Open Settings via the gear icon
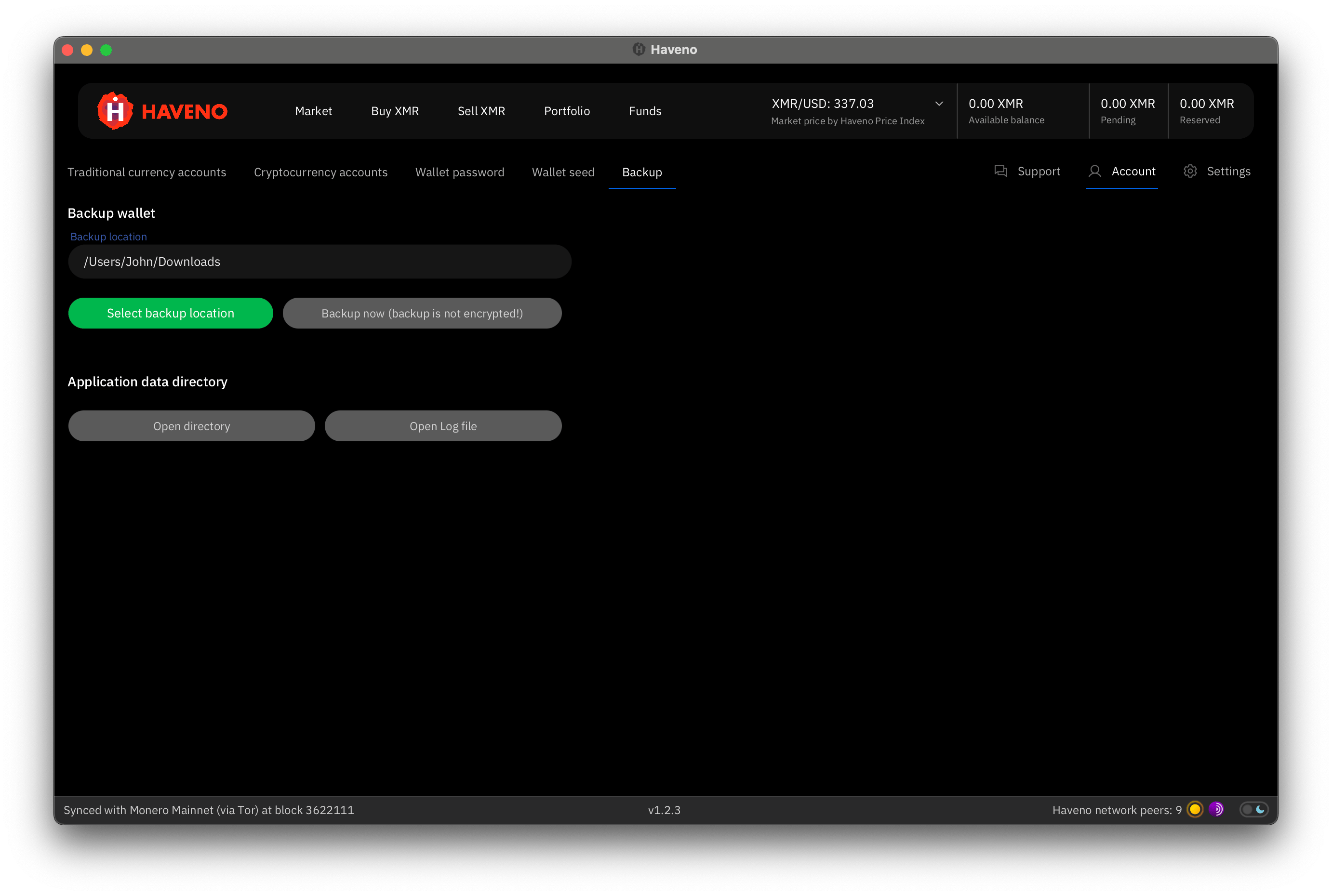Viewport: 1332px width, 896px height. tap(1191, 171)
